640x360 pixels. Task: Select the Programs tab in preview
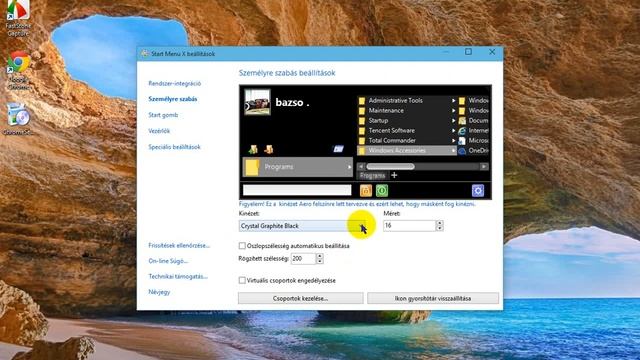[372, 176]
